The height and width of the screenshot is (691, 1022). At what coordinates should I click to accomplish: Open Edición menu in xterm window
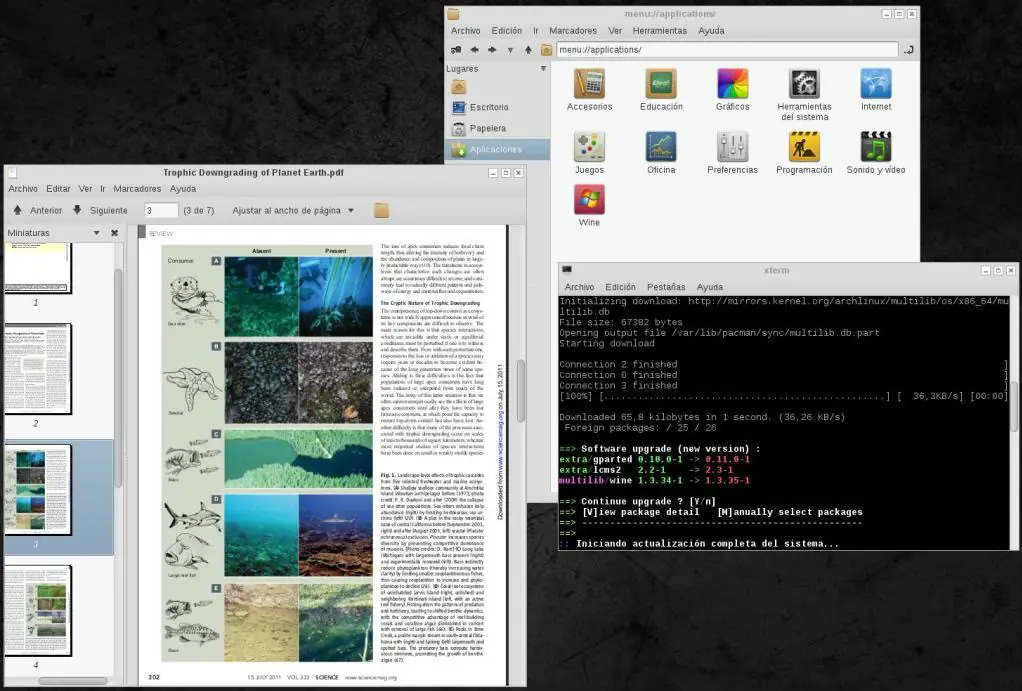tap(620, 287)
